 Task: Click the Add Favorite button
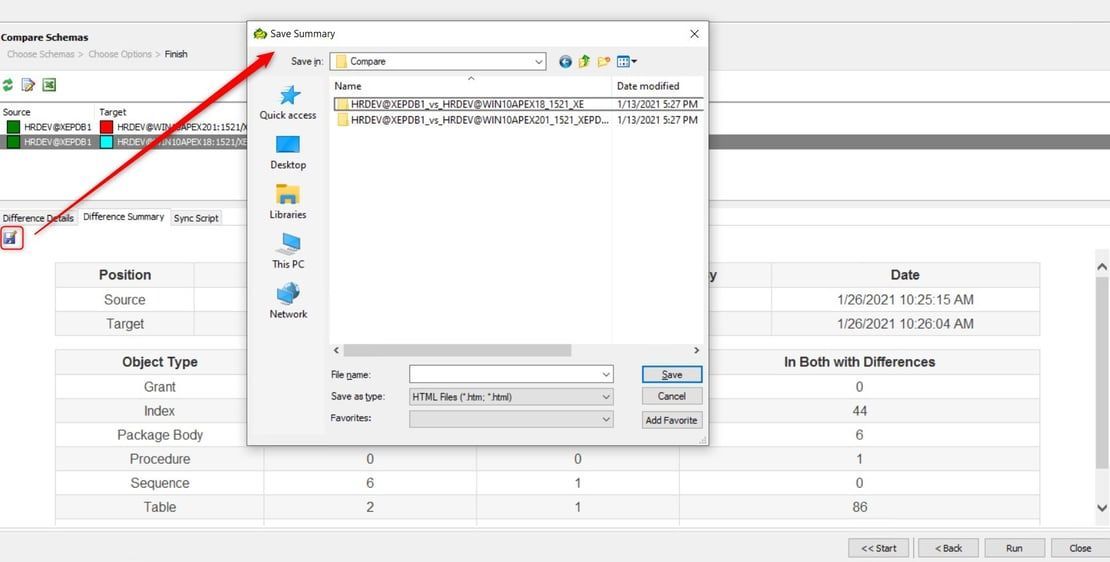[x=672, y=420]
